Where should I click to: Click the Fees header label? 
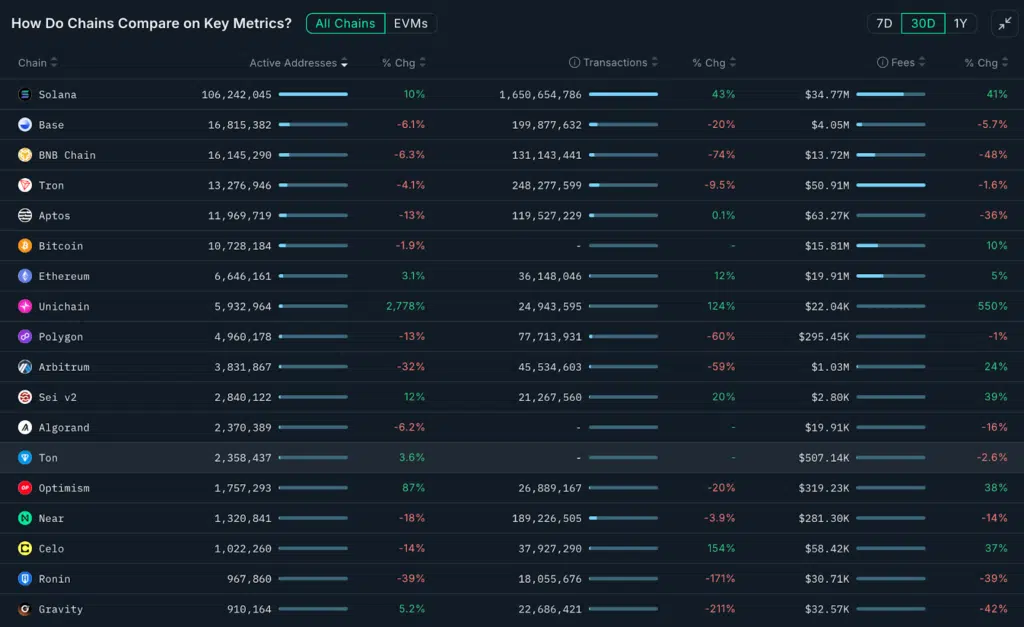pyautogui.click(x=903, y=63)
